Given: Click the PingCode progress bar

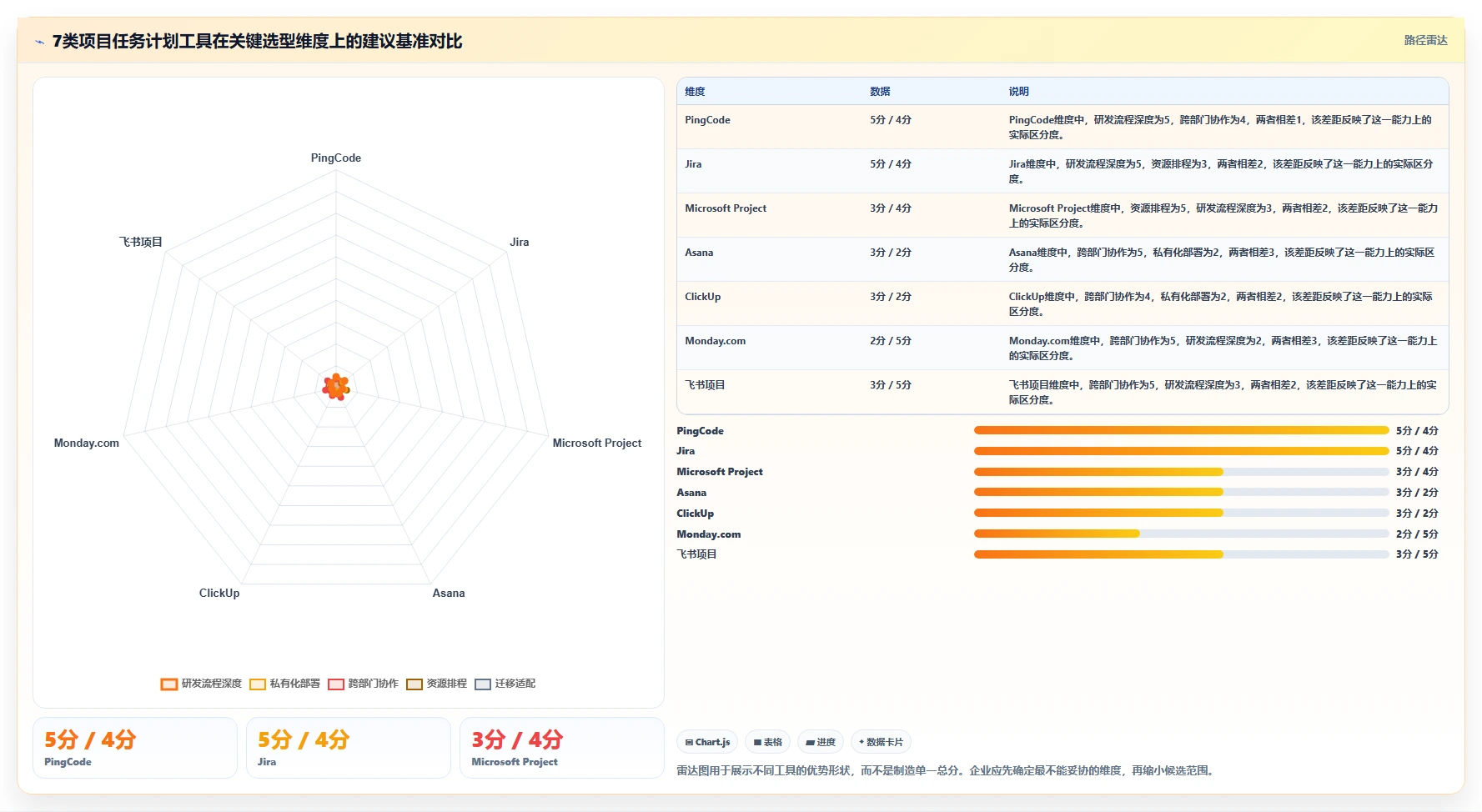Looking at the screenshot, I should tap(1181, 430).
